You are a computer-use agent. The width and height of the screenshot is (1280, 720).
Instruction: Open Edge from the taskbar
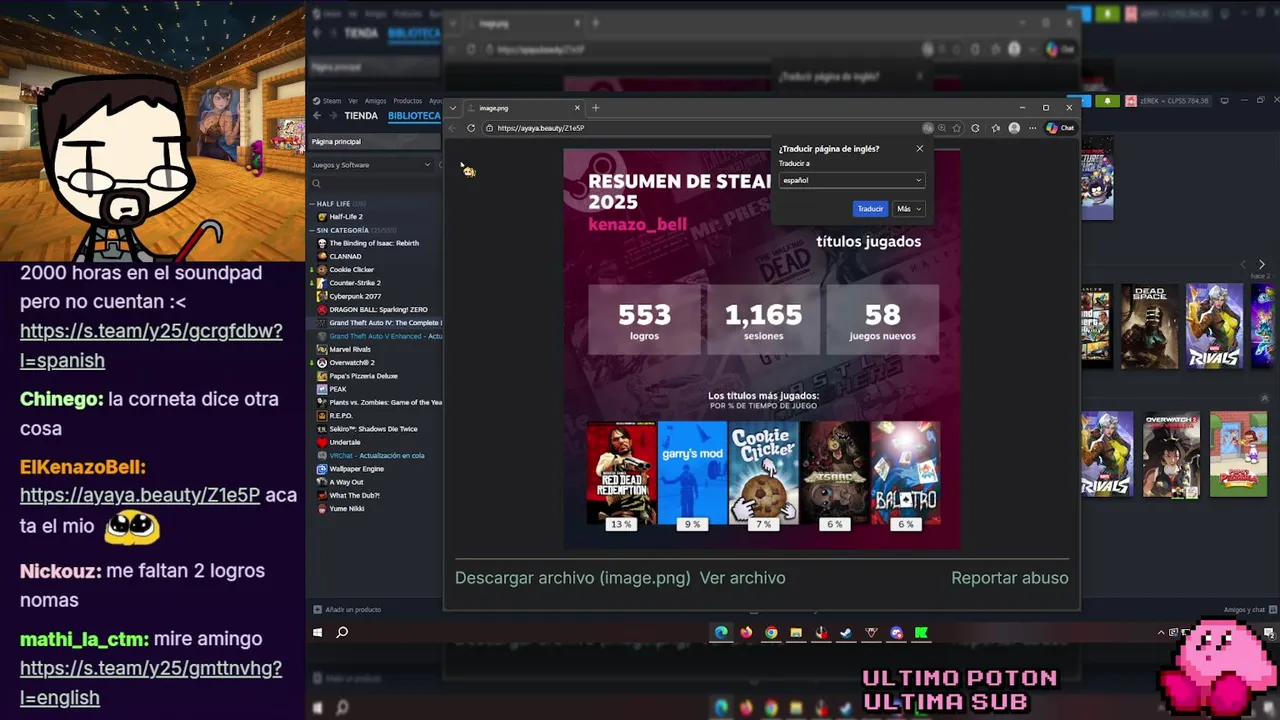tap(721, 633)
